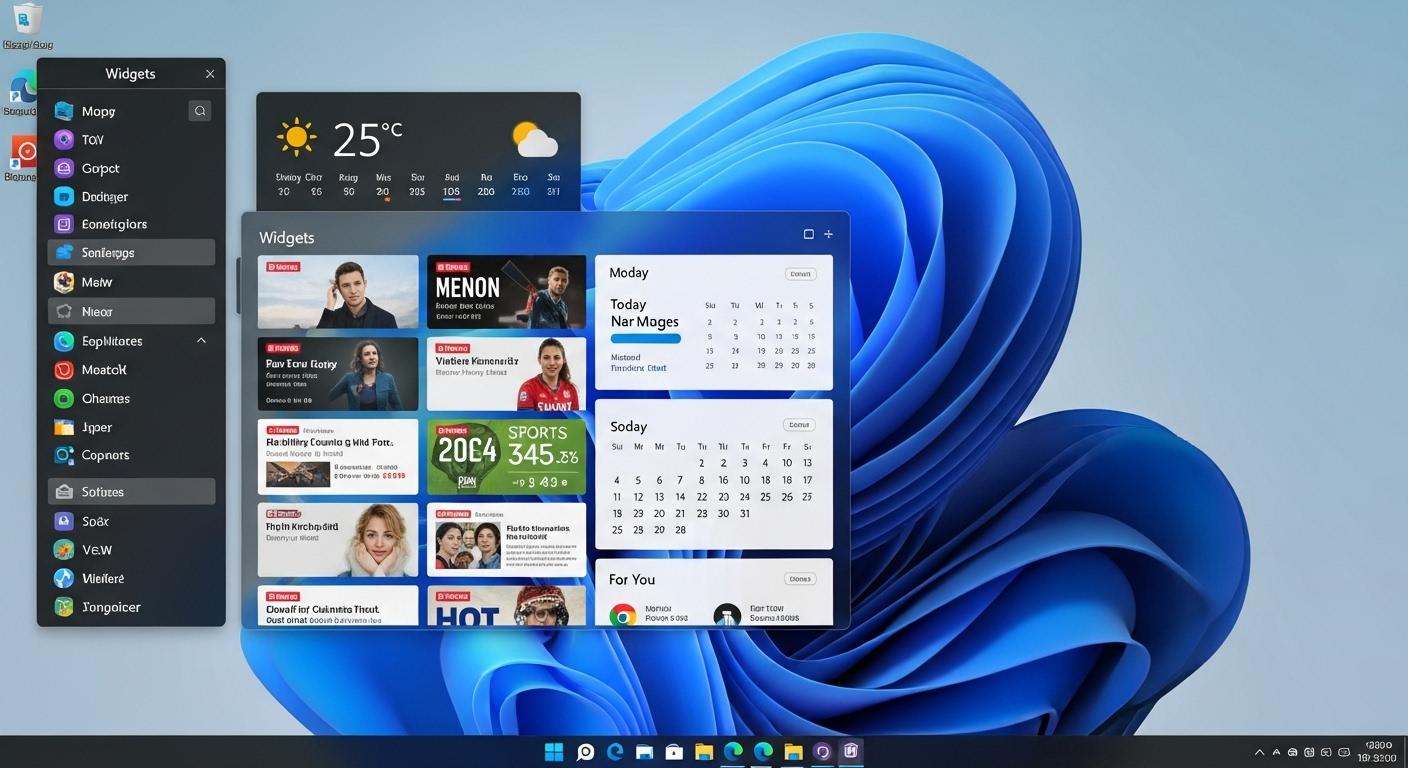The image size is (1408, 768).
Task: Select date 31 in the Soday calendar
Action: [744, 513]
